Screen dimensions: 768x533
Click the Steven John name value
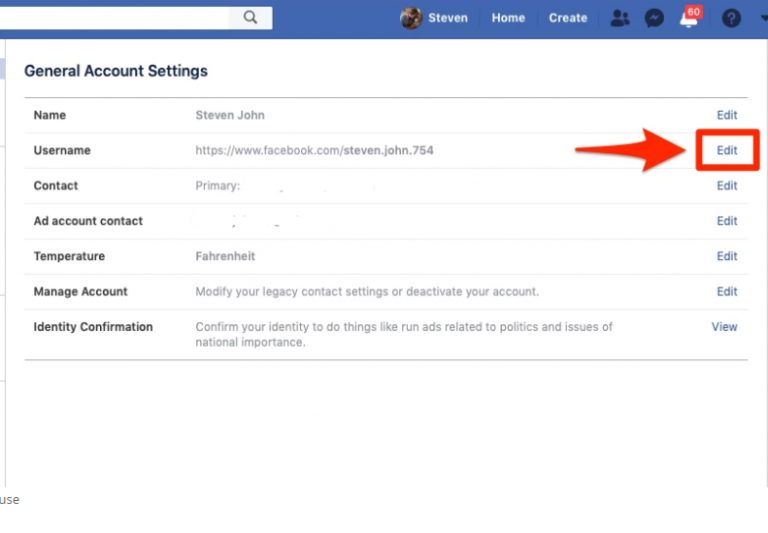point(230,115)
